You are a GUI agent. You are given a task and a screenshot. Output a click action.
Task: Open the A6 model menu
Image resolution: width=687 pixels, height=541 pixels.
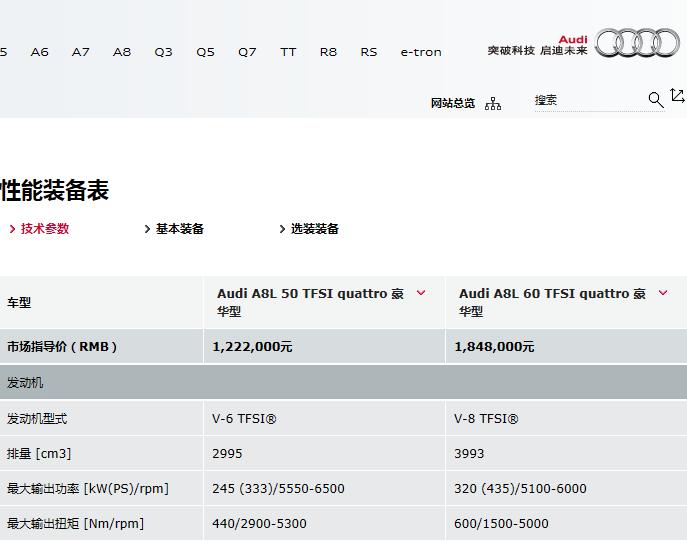click(39, 52)
